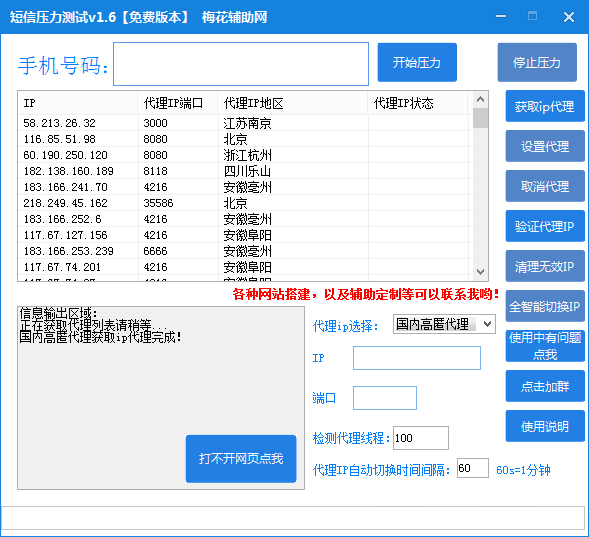Click the 验证代理IP button
Viewport: 589px width, 537px height.
[x=545, y=226]
